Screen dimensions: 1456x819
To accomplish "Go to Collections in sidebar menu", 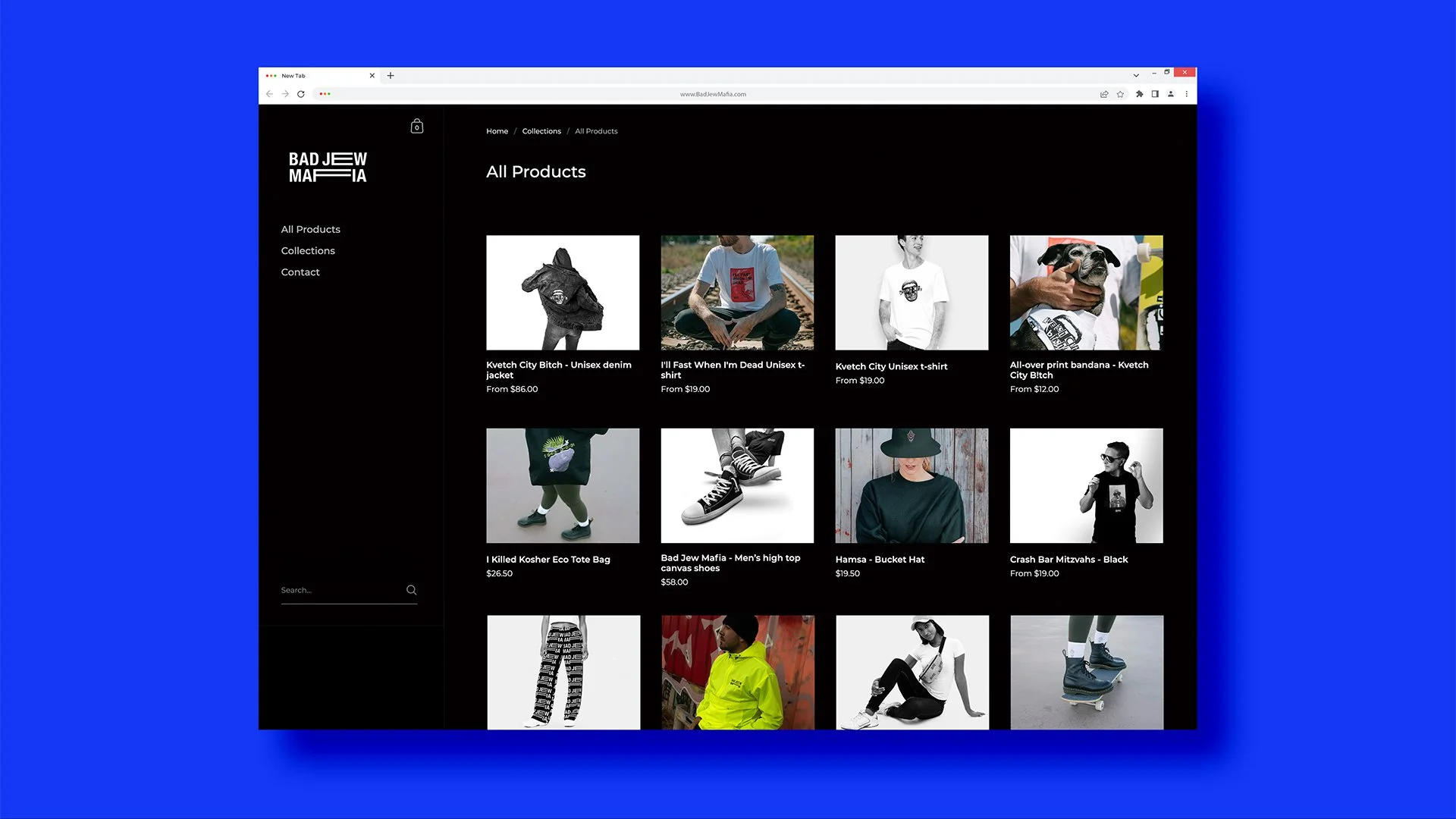I will pos(308,251).
